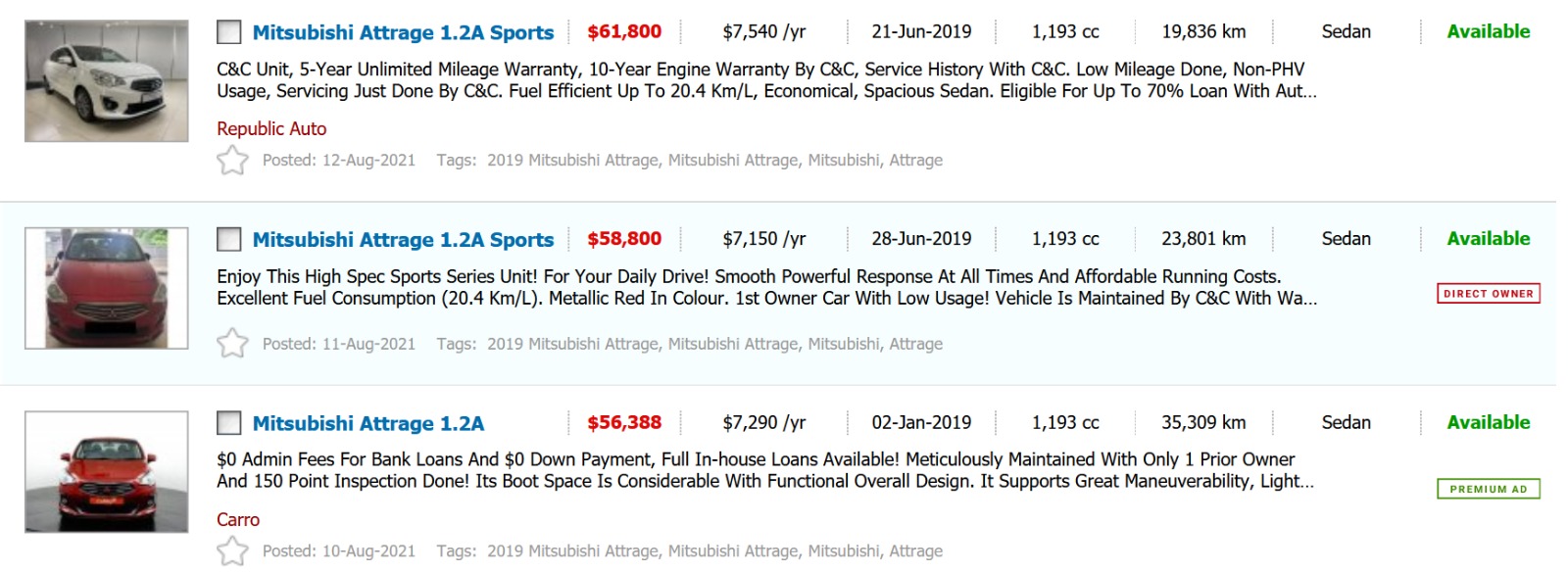Open the $58,800 Mitsubishi Attrage 1.2A Sports title
1568x572 pixels.
click(403, 240)
